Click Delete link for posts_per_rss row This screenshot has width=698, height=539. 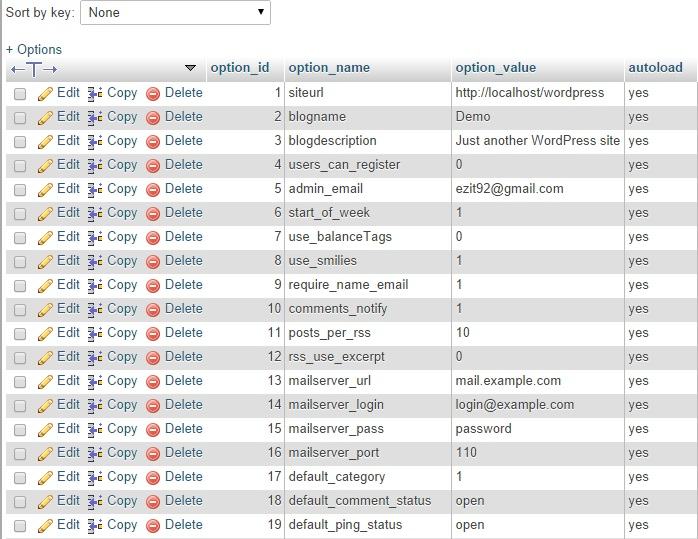(183, 333)
